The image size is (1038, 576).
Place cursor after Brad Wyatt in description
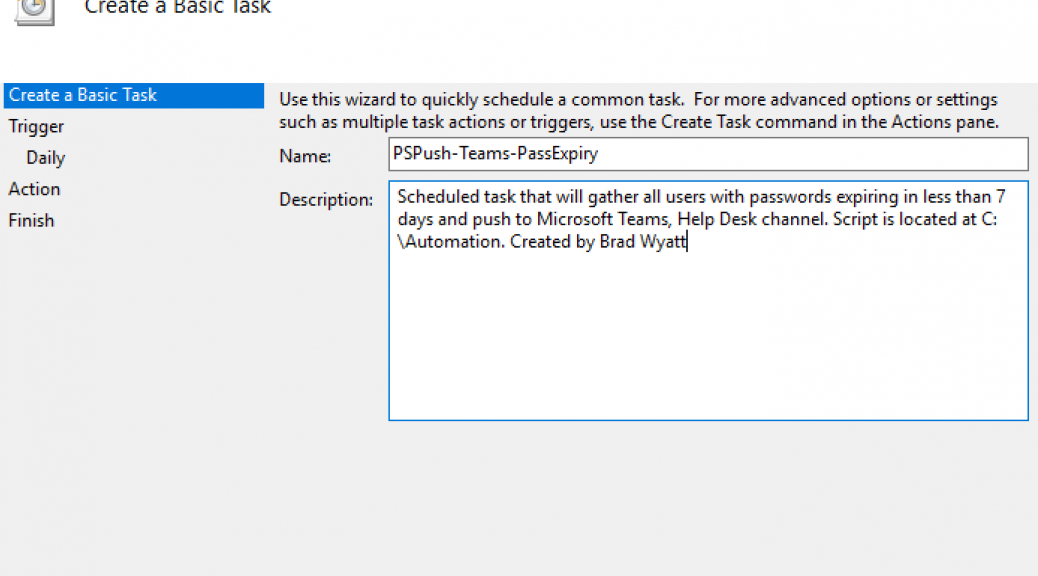[688, 242]
